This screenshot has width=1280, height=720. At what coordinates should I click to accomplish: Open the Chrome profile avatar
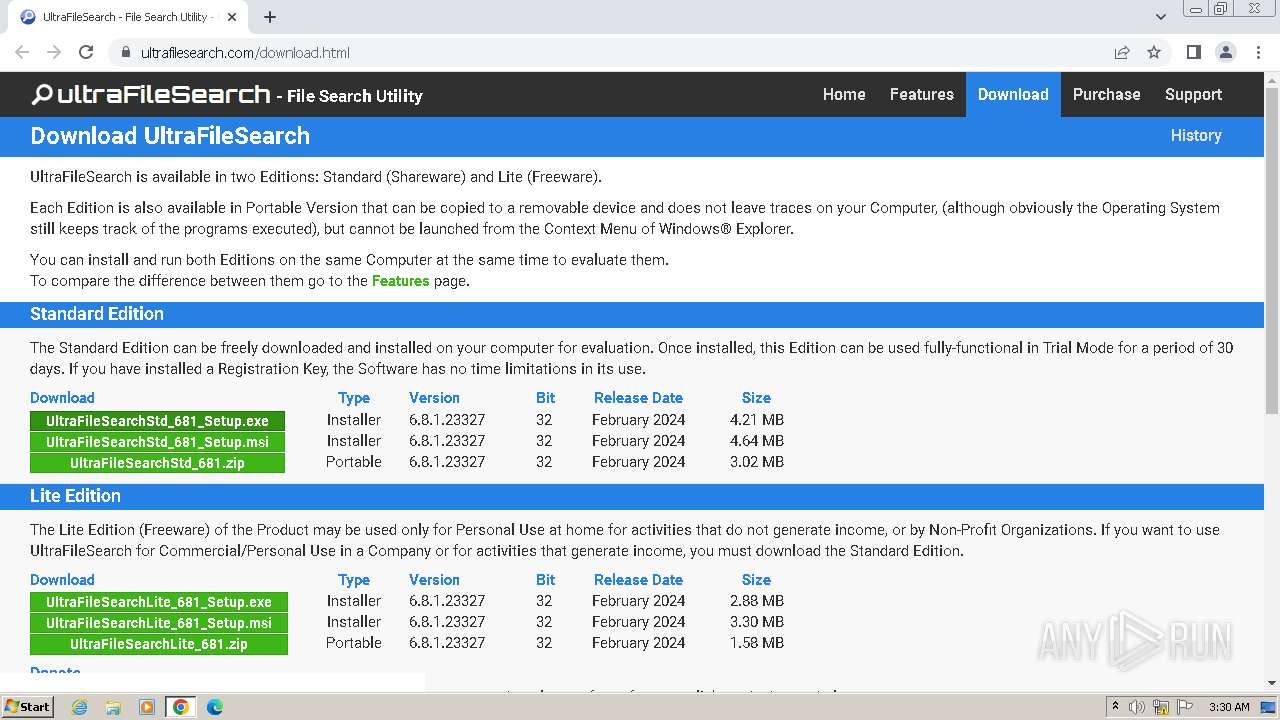pos(1225,52)
